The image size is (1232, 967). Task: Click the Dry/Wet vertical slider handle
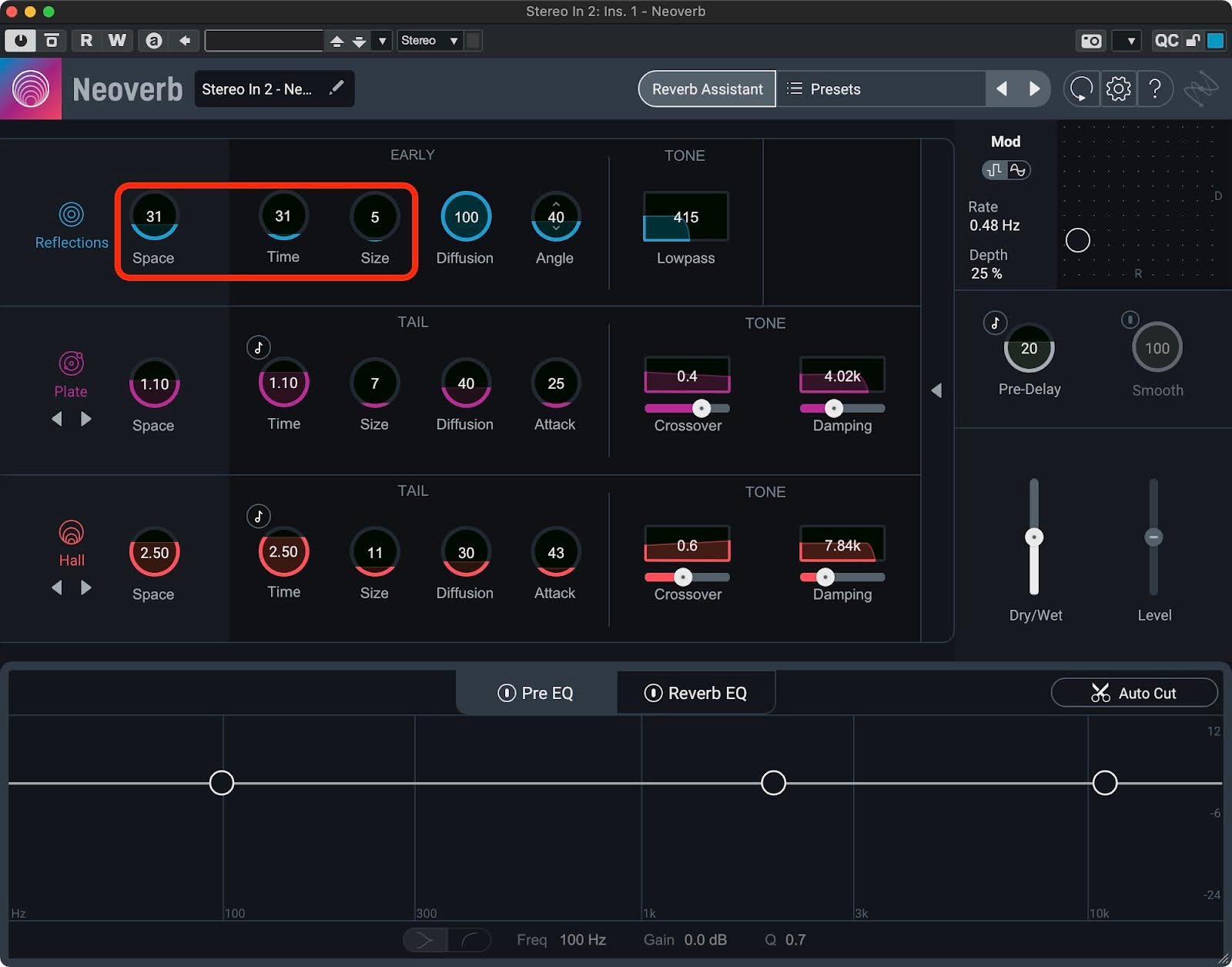(x=1034, y=537)
